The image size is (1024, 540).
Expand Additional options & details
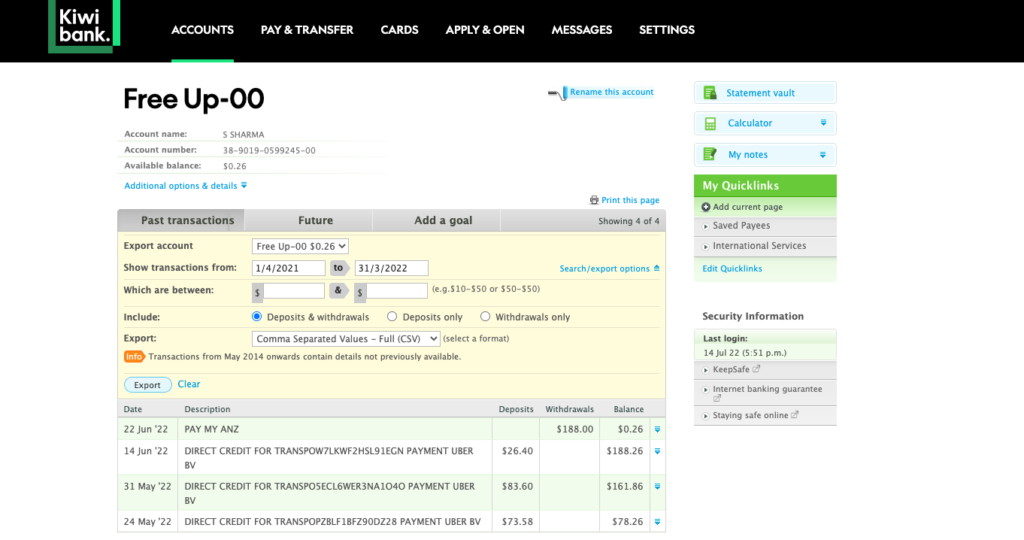[185, 186]
